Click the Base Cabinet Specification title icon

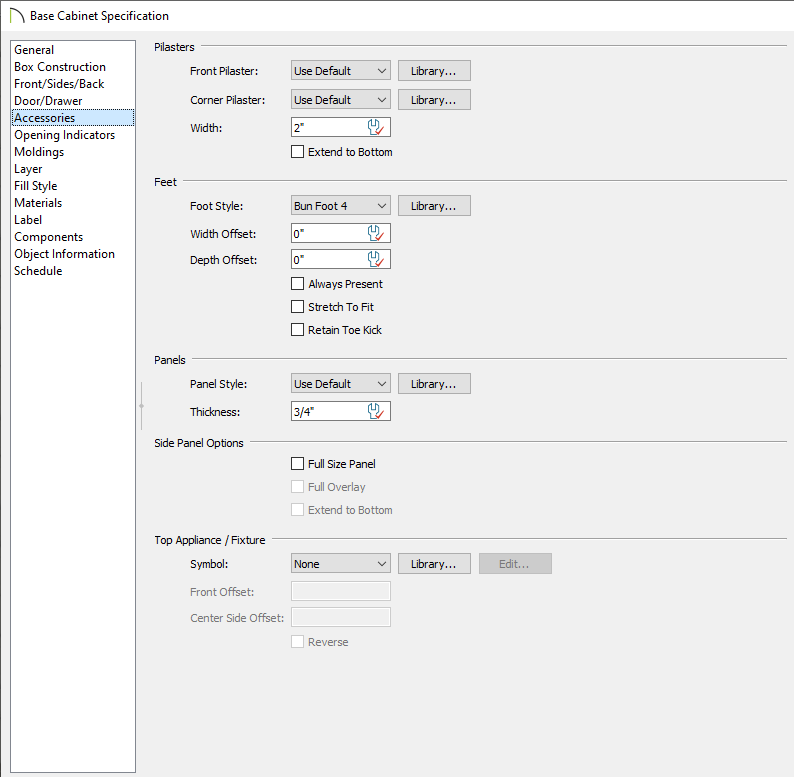click(15, 15)
